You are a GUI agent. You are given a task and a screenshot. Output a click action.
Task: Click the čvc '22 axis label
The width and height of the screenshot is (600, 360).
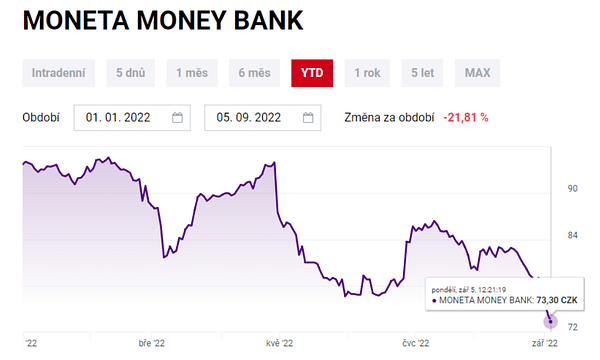coord(416,343)
